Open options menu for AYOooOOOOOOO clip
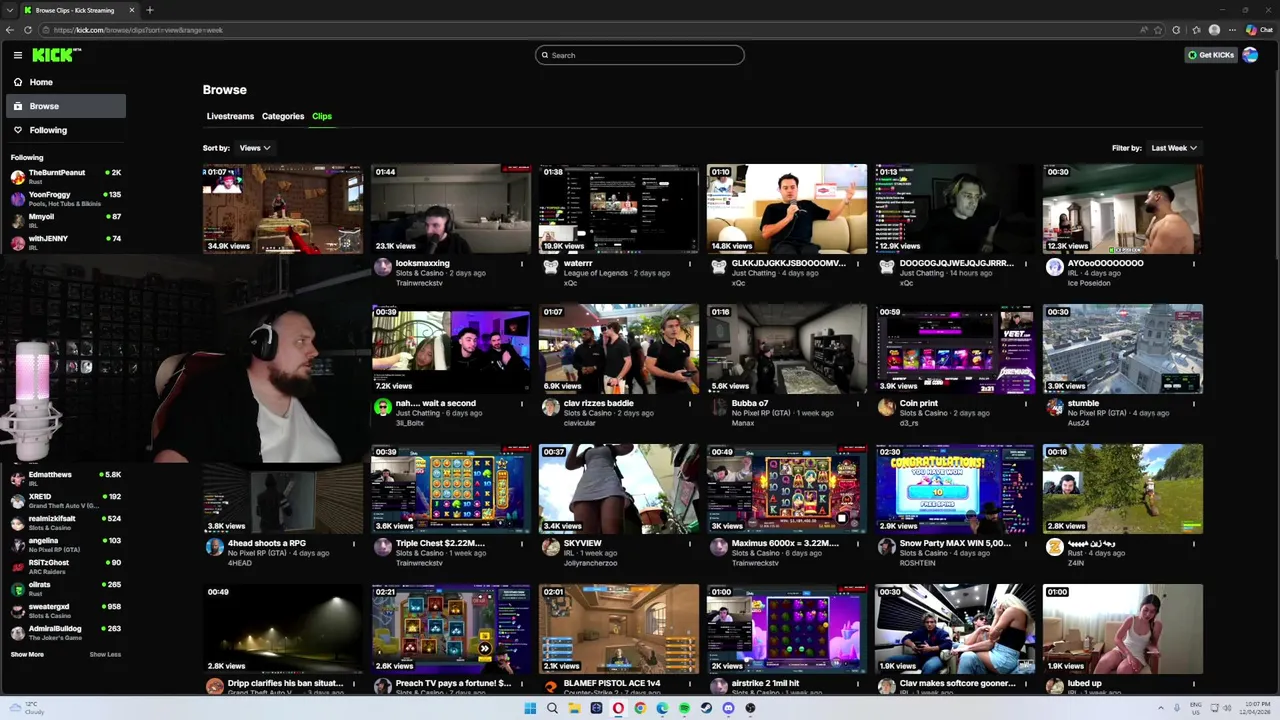 click(x=1193, y=264)
